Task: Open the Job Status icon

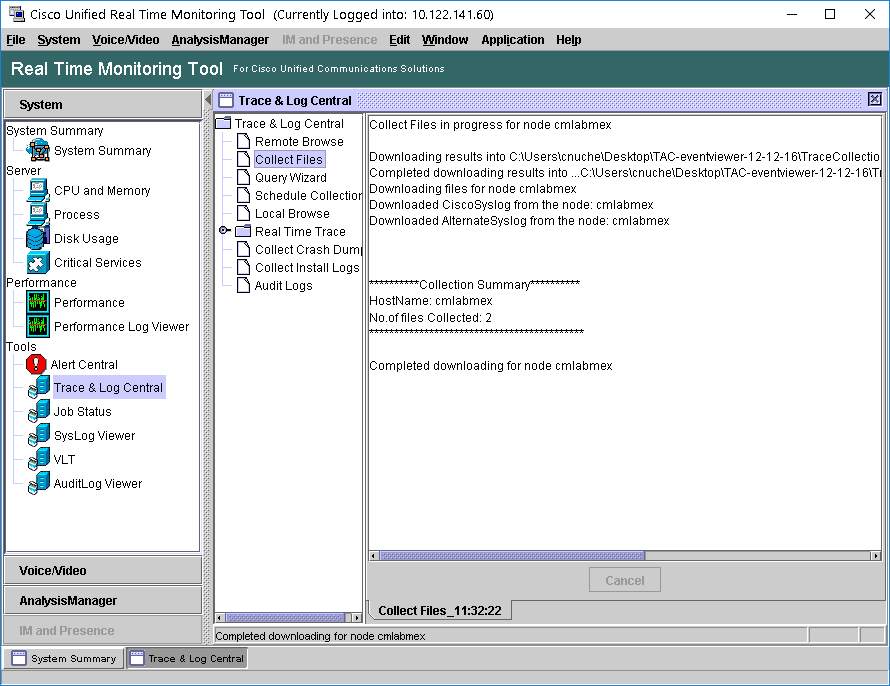Action: [39, 411]
